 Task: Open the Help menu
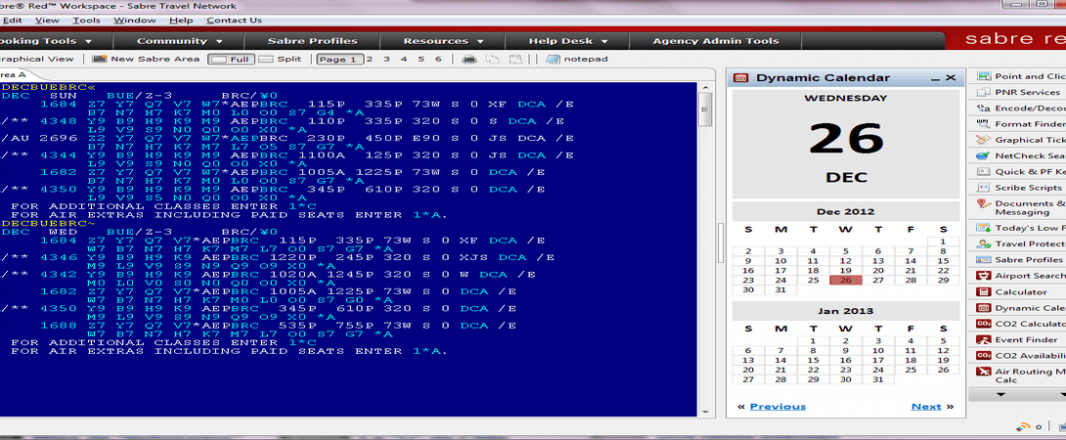click(181, 20)
